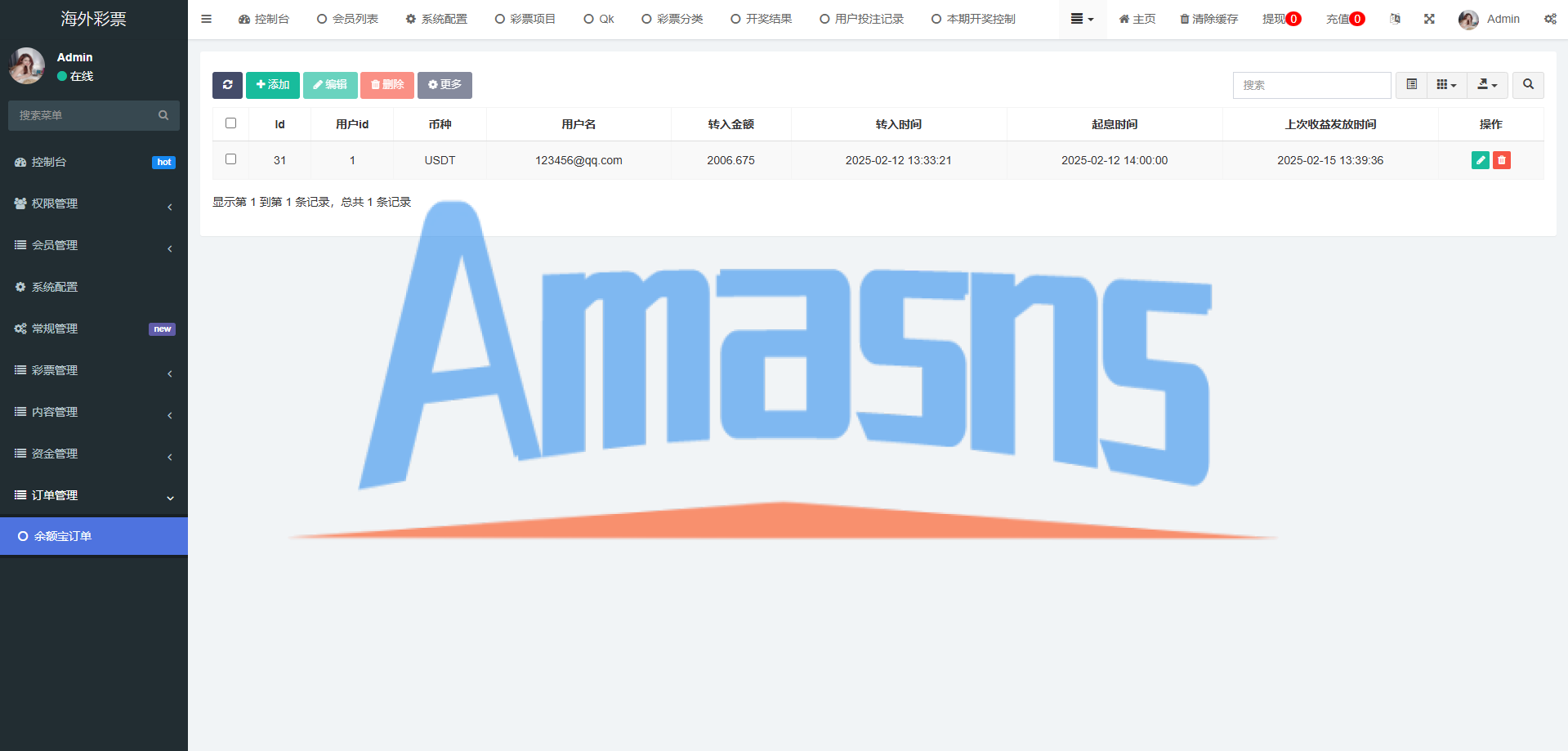This screenshot has width=1568, height=751.
Task: Check the select-all header checkbox
Action: (230, 123)
